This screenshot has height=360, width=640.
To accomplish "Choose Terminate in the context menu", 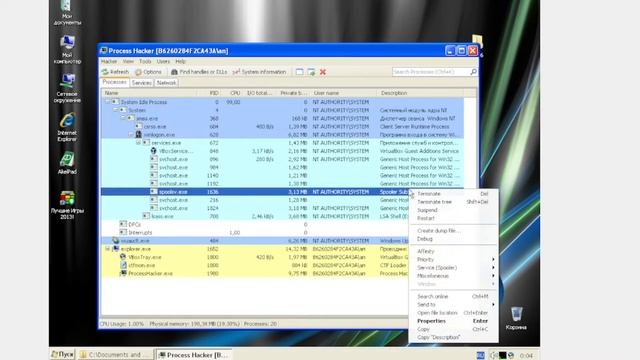I will click(453, 194).
